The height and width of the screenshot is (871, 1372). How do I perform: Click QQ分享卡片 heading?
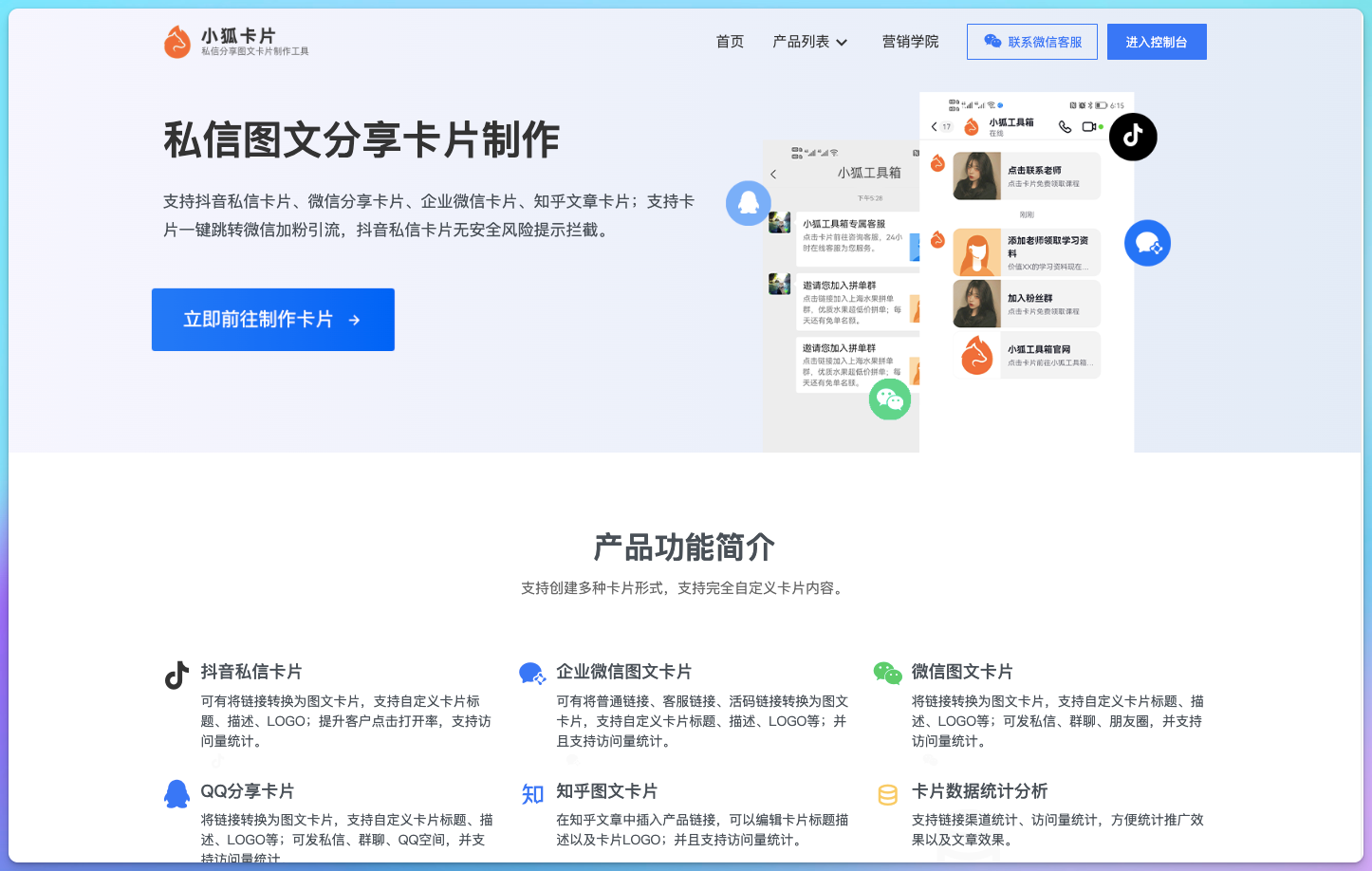click(248, 791)
